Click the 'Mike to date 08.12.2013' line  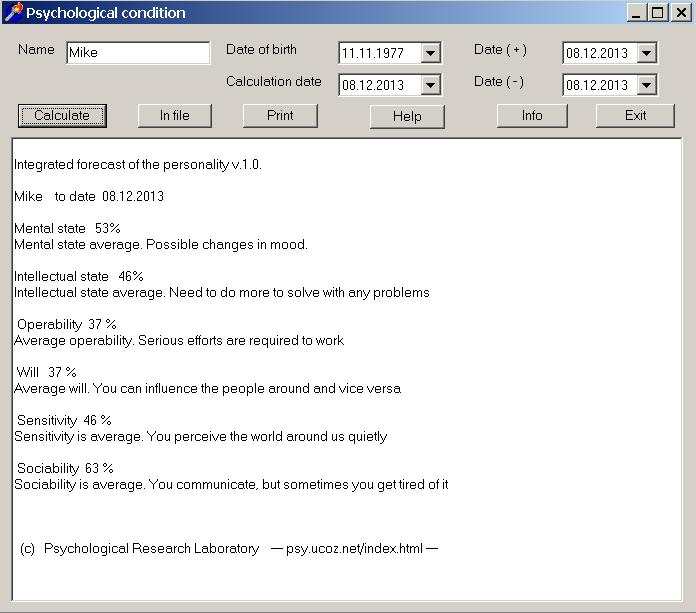pos(89,196)
